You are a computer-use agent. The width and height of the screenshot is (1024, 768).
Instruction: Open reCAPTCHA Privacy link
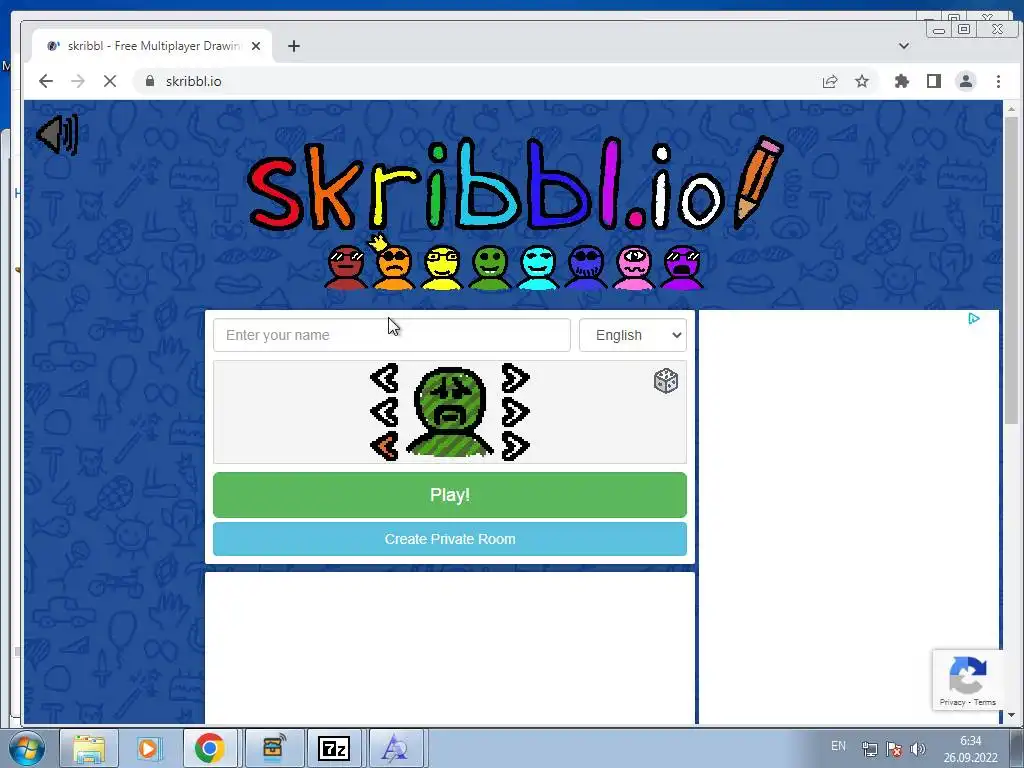tap(952, 703)
